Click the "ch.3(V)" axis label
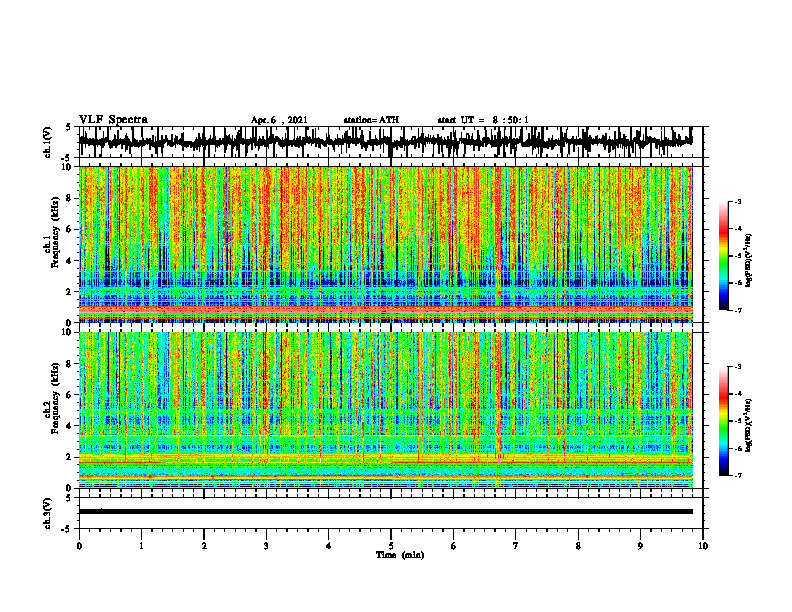Viewport: 792px width, 612px height. point(48,513)
